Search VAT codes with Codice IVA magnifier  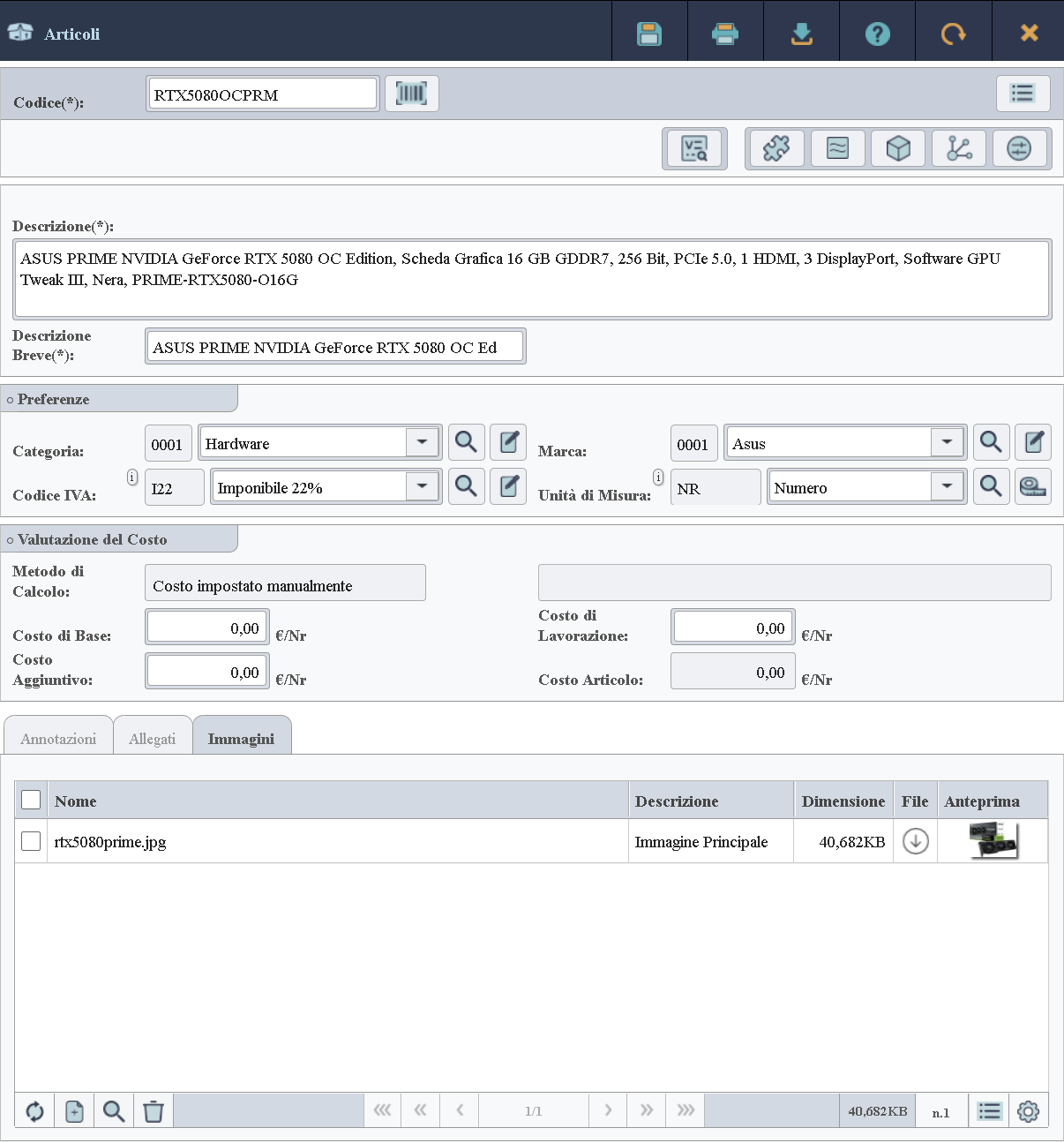tap(466, 486)
